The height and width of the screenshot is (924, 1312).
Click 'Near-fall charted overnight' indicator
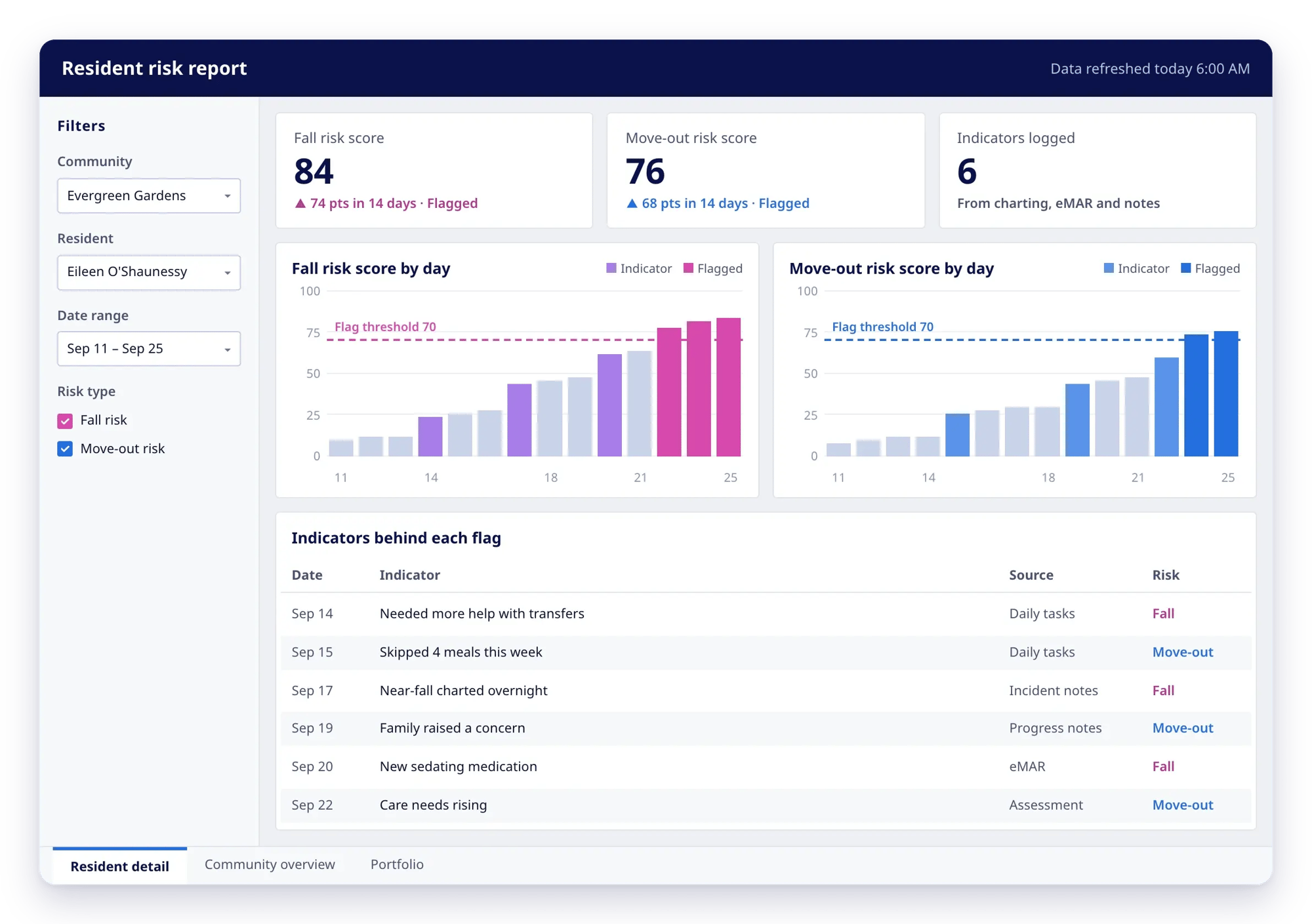463,691
